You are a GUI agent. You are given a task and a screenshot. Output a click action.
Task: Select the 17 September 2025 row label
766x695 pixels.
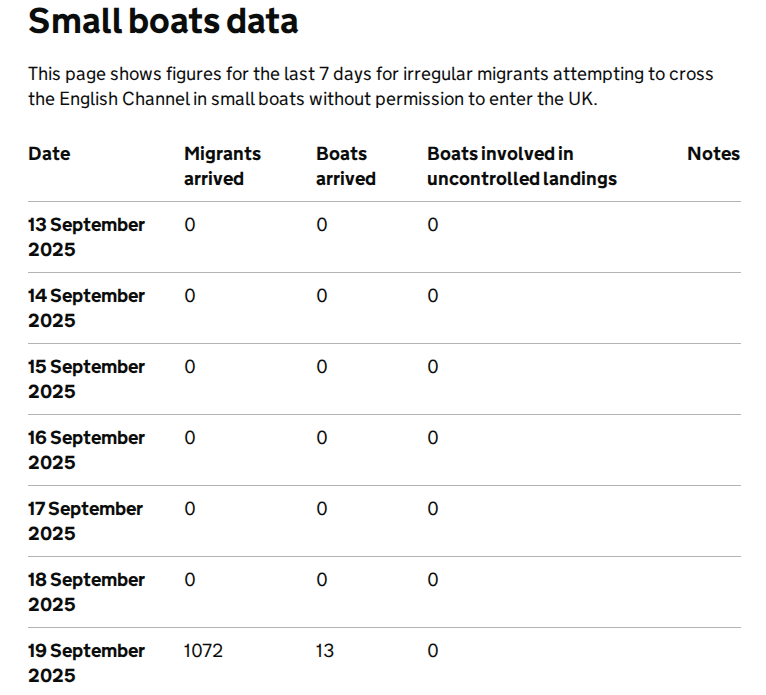pos(85,521)
